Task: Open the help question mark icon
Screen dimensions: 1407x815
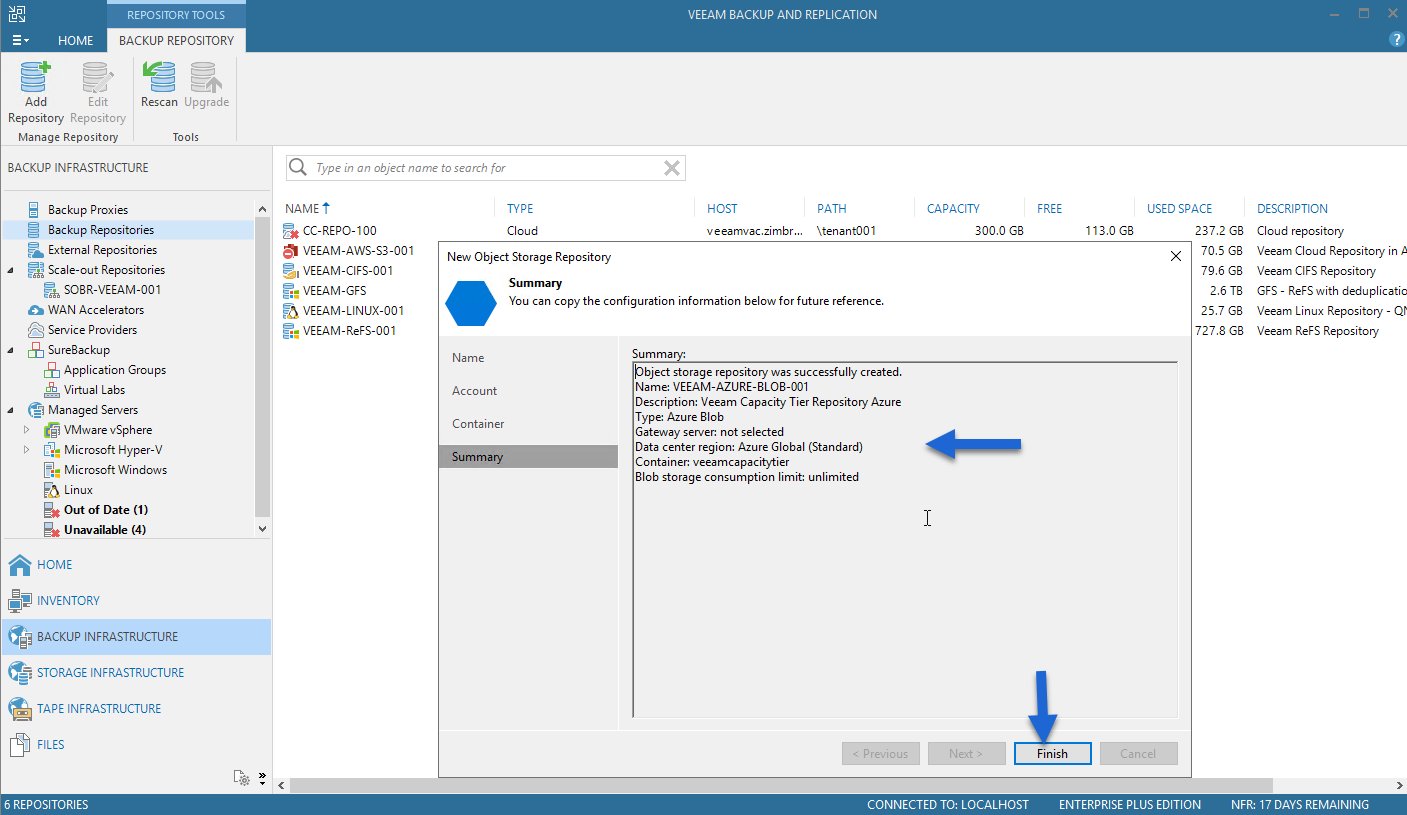Action: tap(1397, 40)
